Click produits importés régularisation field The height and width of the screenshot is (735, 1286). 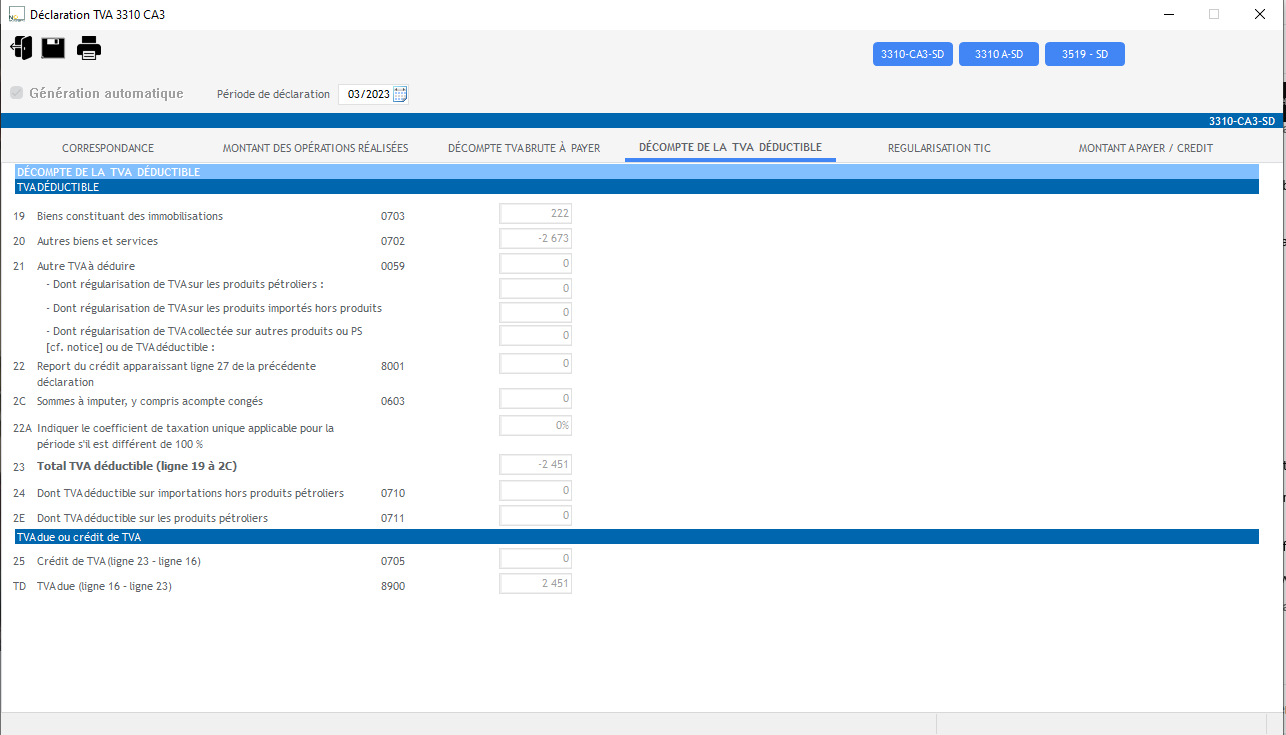point(535,312)
